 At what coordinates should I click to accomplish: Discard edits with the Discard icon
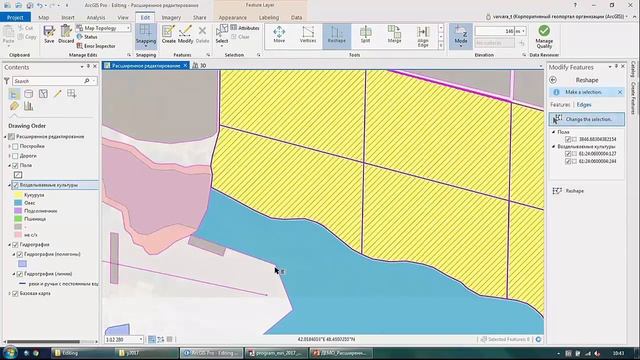coord(66,34)
